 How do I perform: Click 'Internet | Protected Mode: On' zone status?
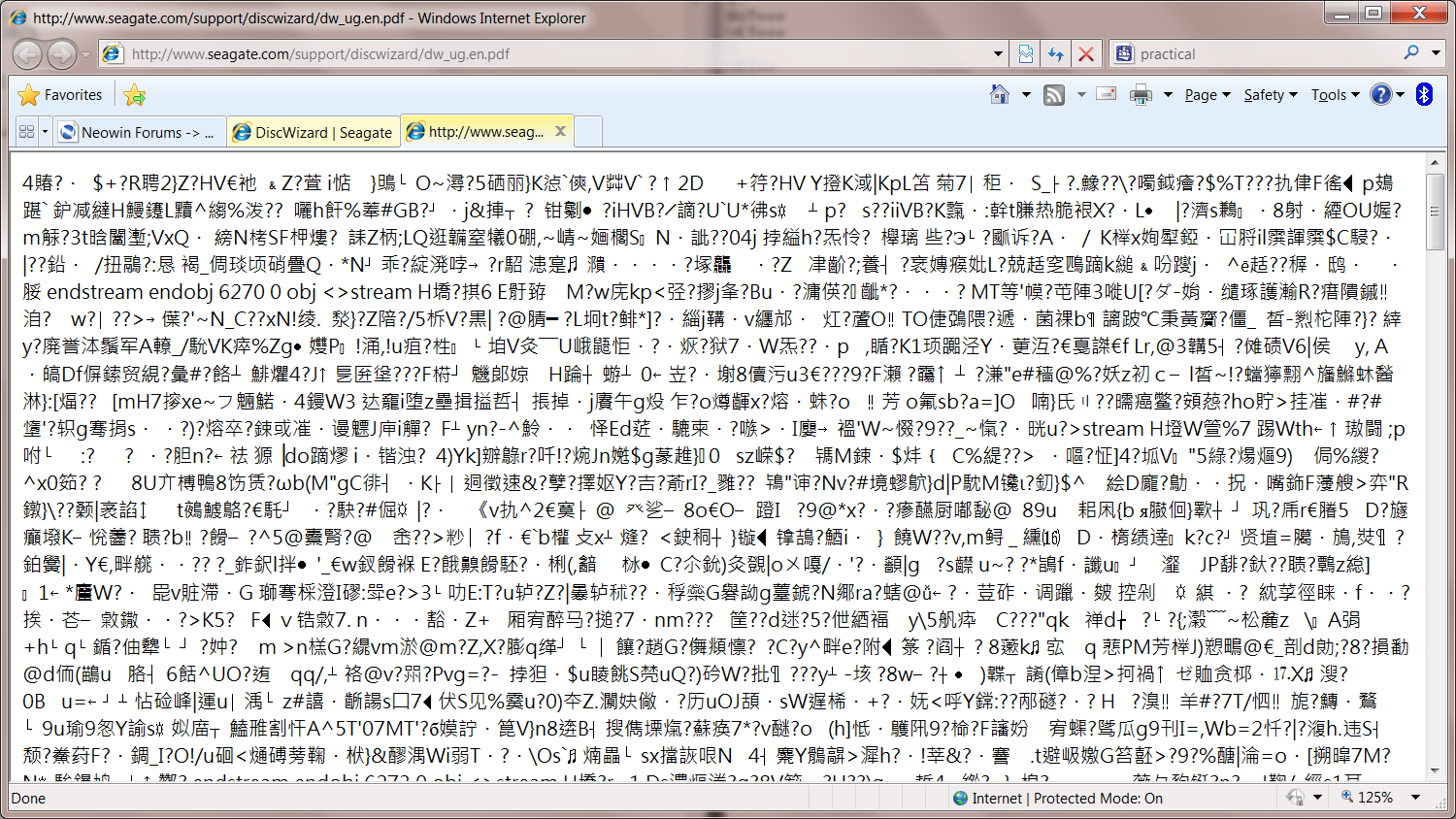coord(1067,799)
